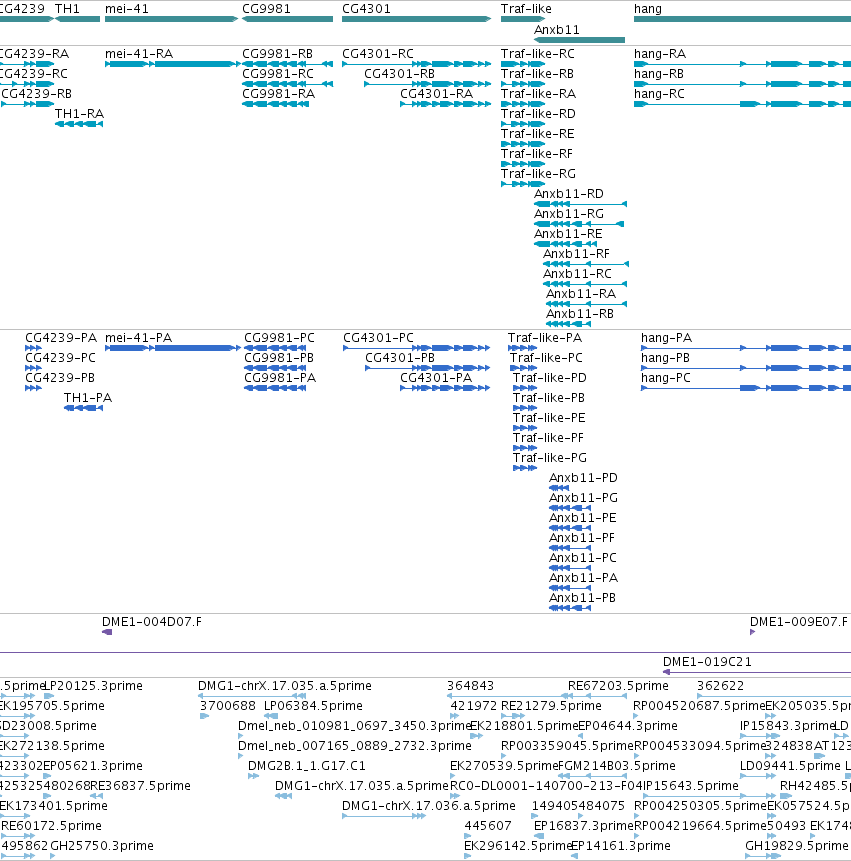Click feature DMG2B.1_1.G17.C1

pyautogui.click(x=307, y=765)
